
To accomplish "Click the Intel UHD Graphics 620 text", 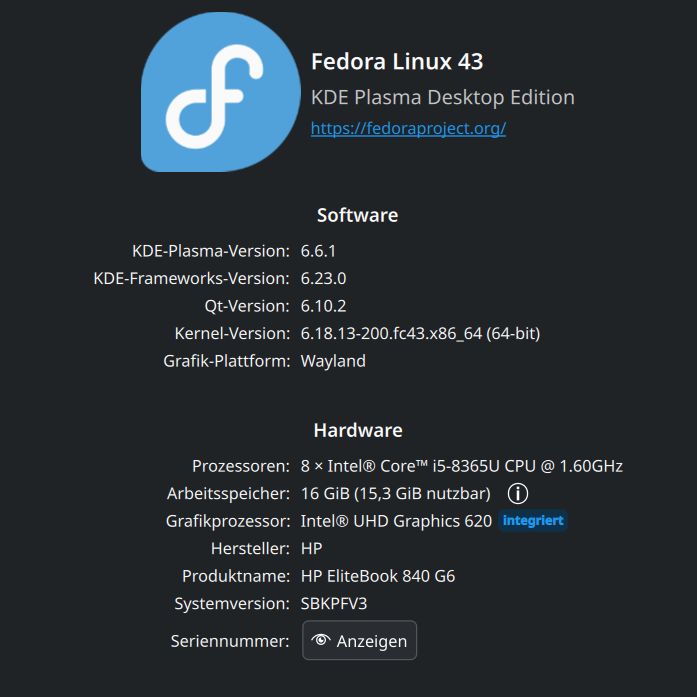I will tap(396, 521).
